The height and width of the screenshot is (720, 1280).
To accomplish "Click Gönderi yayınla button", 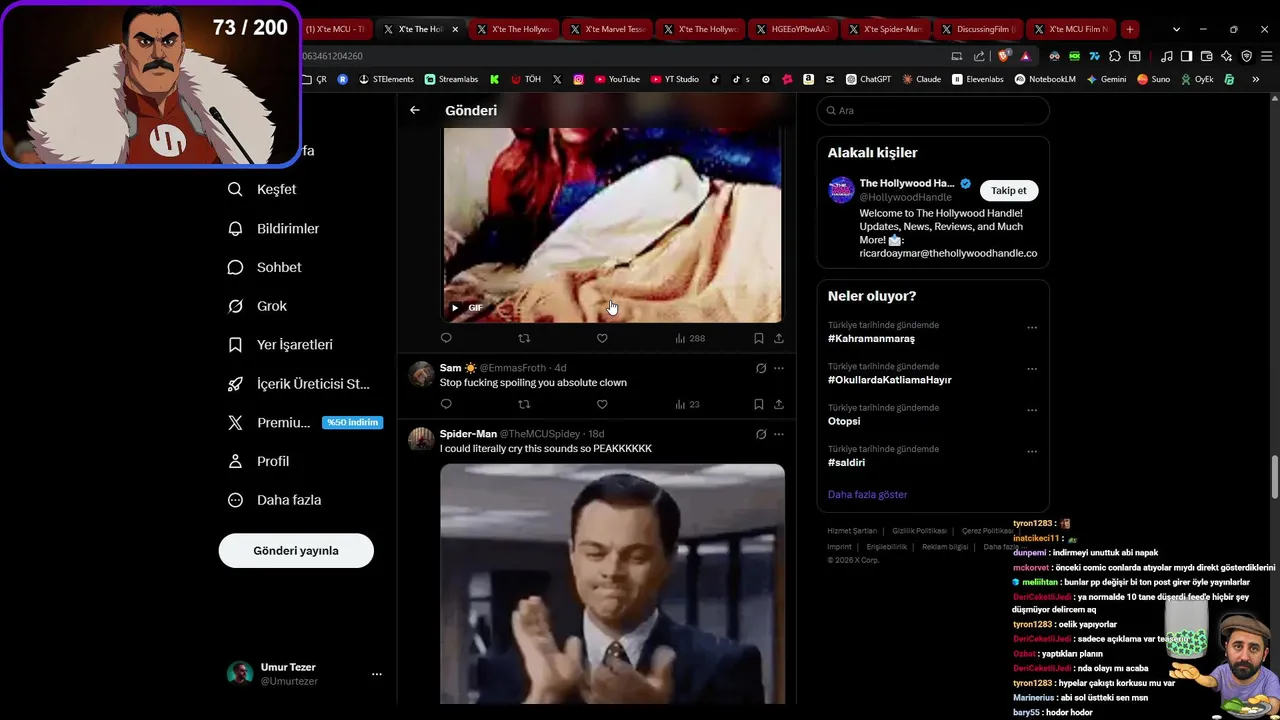I will [x=296, y=551].
